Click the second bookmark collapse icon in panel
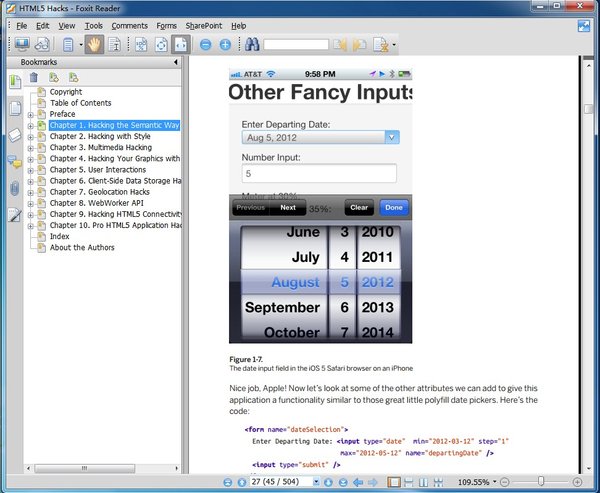 (73, 78)
